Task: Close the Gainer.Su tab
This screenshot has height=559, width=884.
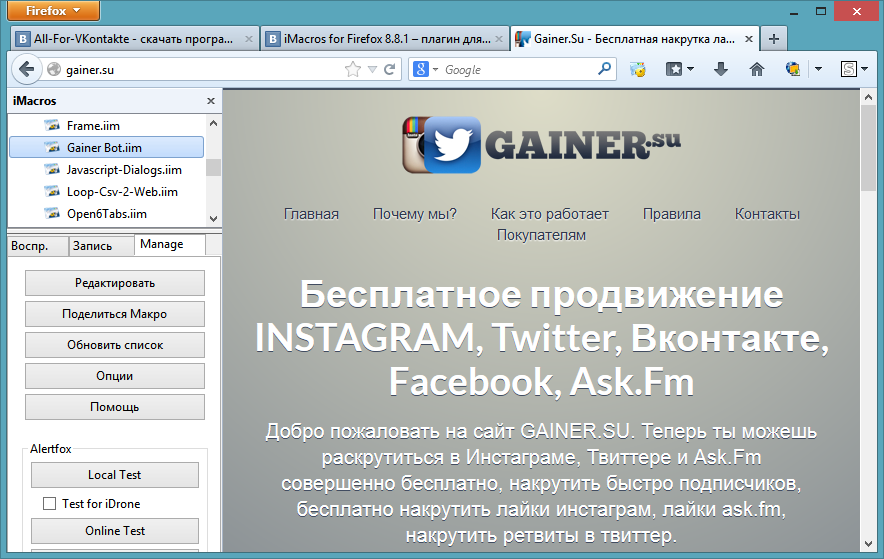Action: click(x=749, y=39)
